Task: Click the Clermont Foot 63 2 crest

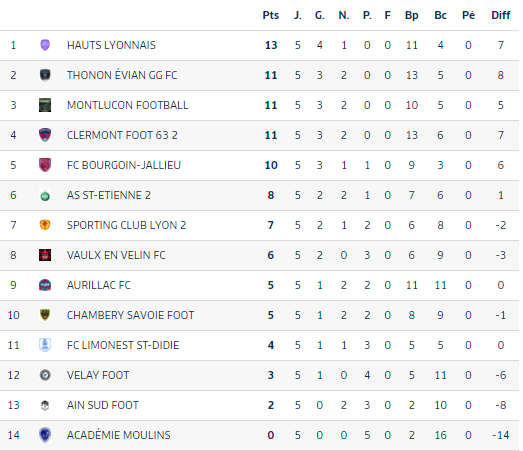Action: point(45,135)
